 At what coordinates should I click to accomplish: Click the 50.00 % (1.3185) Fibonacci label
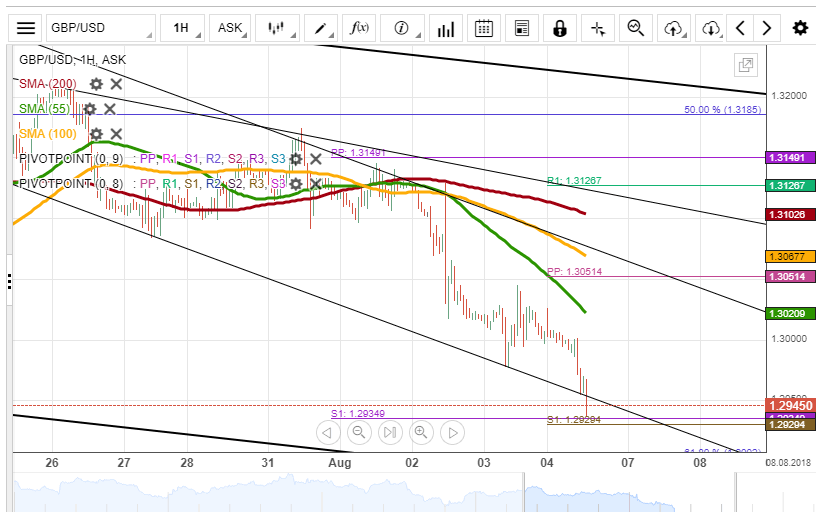[722, 109]
